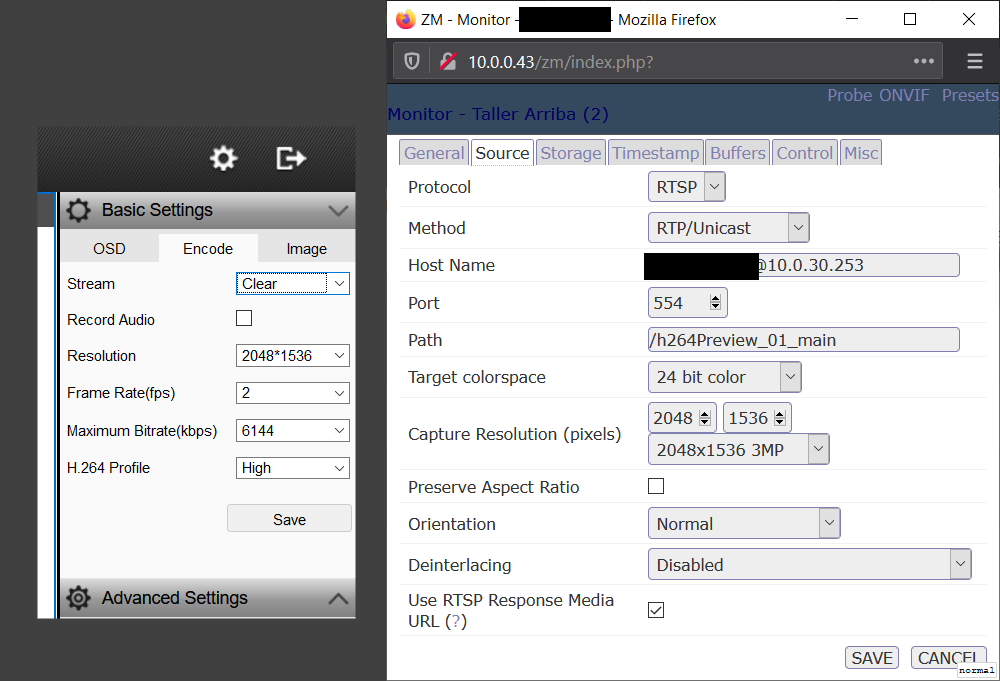Switch to Misc tab
This screenshot has height=681, width=1000.
pyautogui.click(x=861, y=153)
